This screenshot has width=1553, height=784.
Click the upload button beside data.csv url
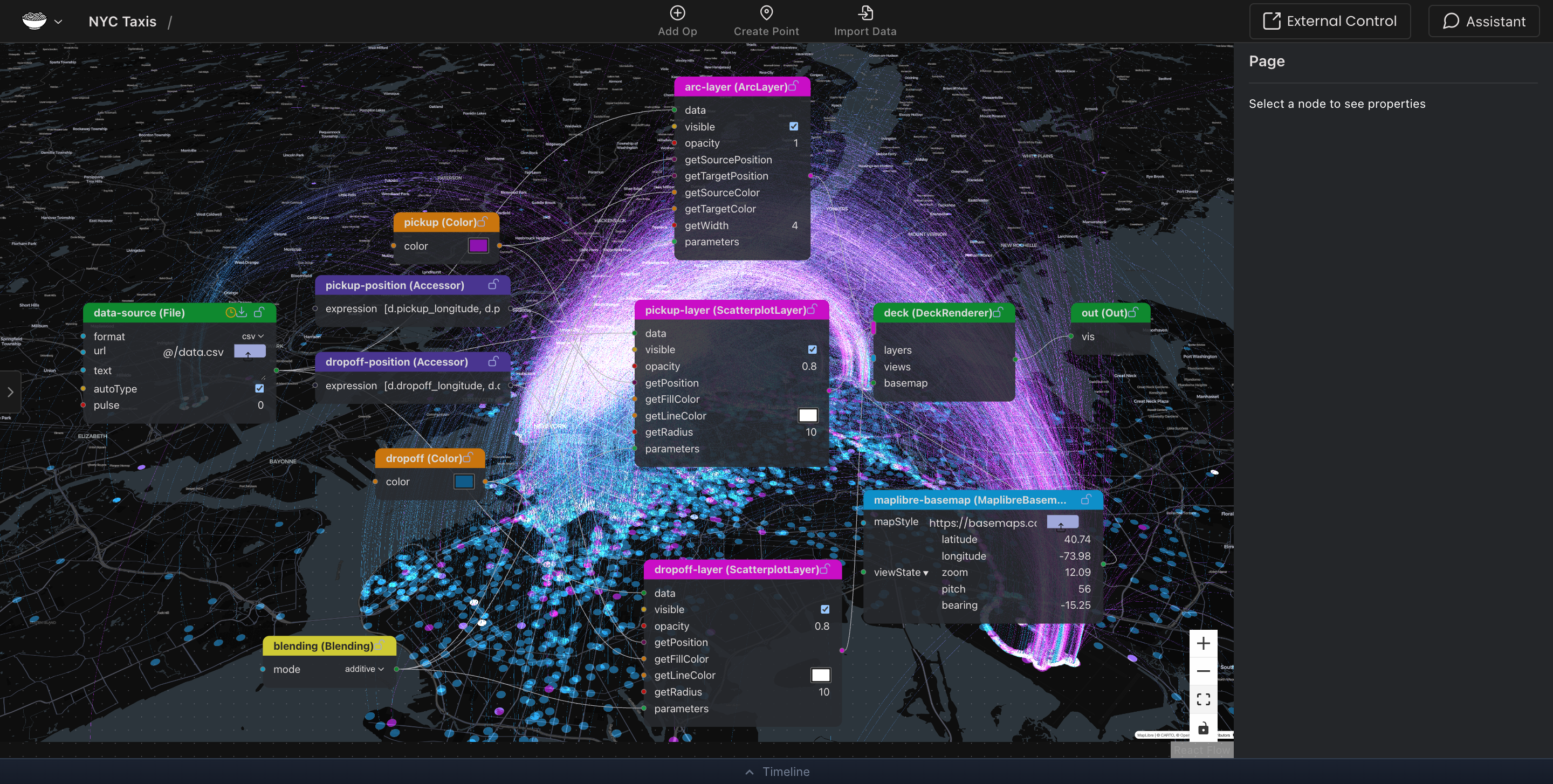point(250,352)
